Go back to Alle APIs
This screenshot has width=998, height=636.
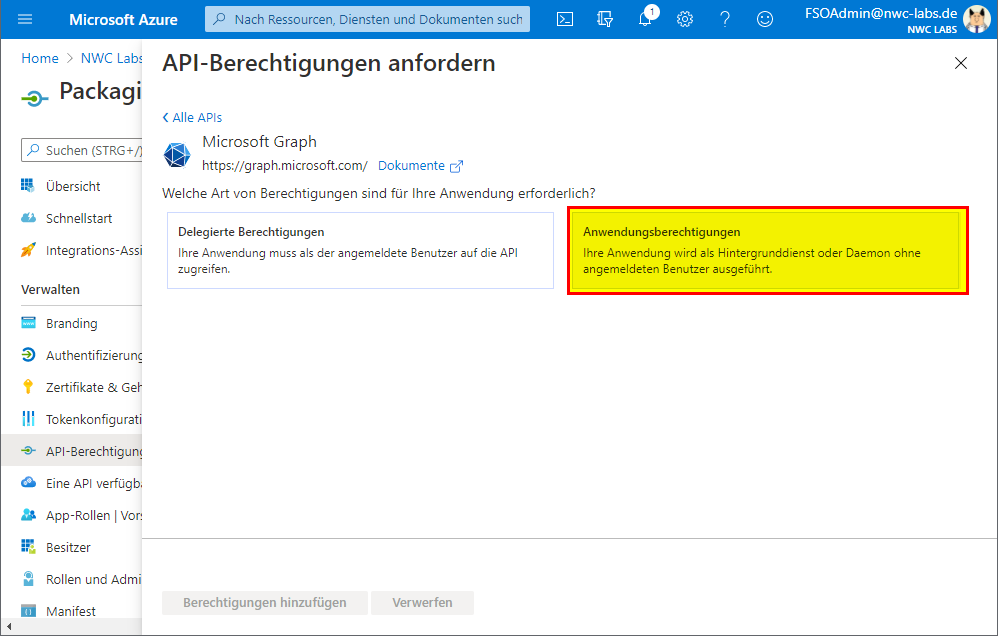click(192, 117)
